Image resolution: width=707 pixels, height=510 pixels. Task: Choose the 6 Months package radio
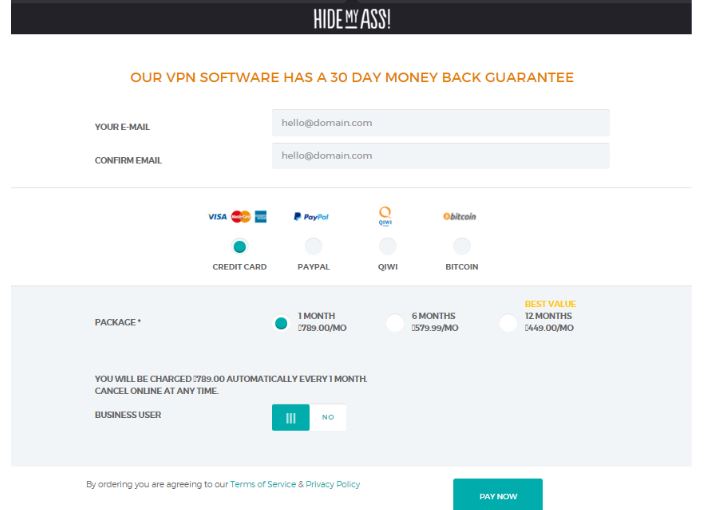pyautogui.click(x=395, y=323)
